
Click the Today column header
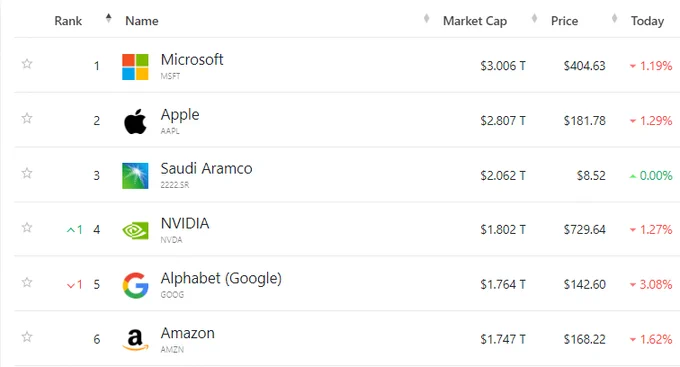[x=647, y=21]
